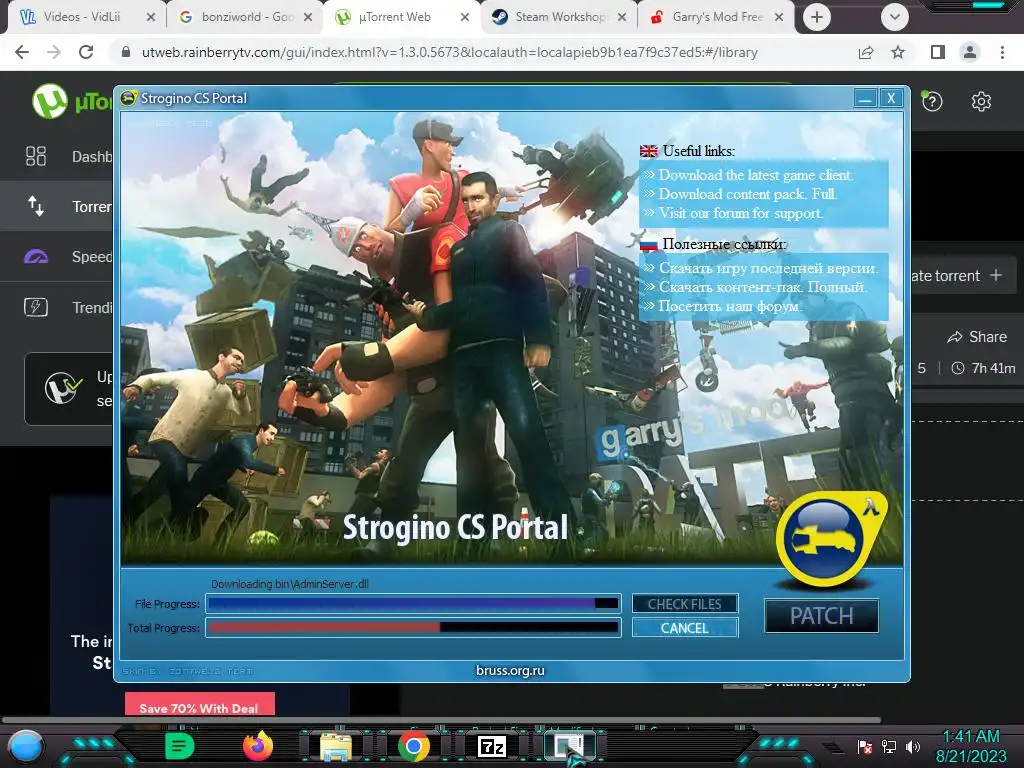The width and height of the screenshot is (1024, 768).
Task: Click the Action Center flag tray icon
Action: pos(865,746)
